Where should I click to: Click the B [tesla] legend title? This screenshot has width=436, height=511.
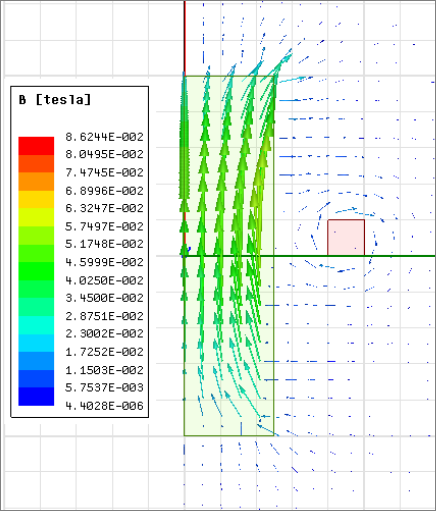click(55, 99)
